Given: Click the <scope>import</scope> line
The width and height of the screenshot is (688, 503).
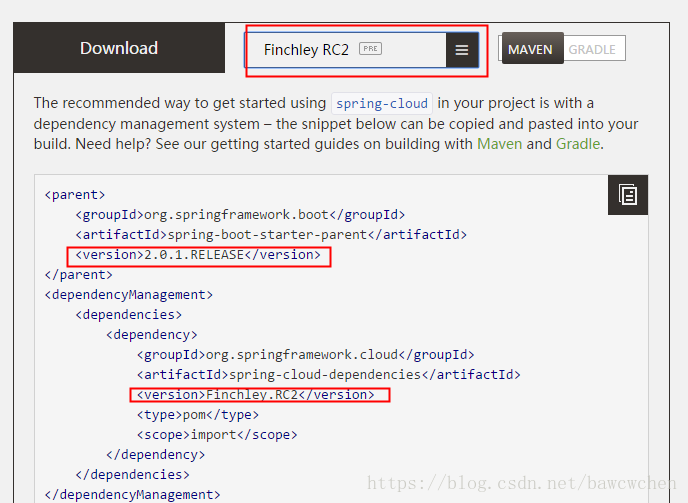Looking at the screenshot, I should (217, 435).
